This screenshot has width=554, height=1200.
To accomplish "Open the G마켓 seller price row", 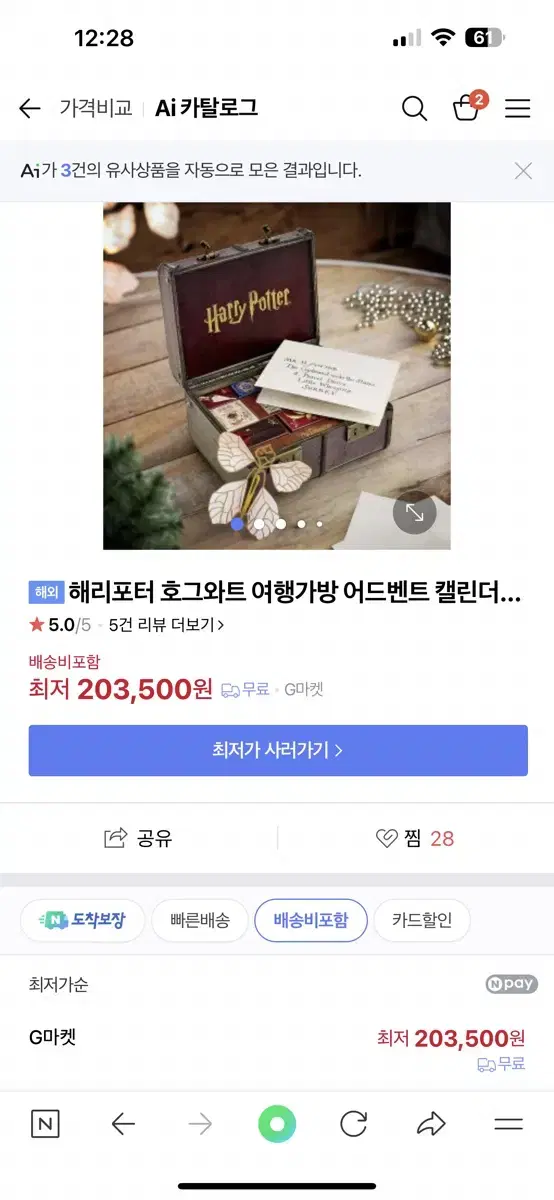I will [x=277, y=1048].
